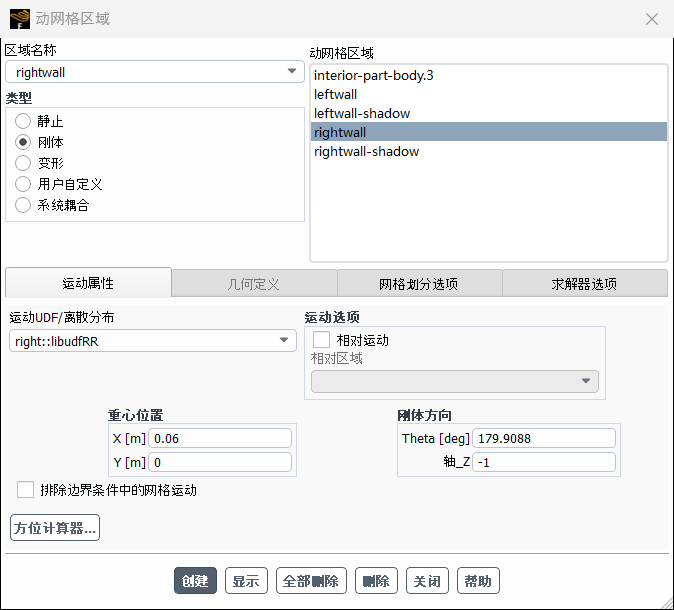Select highlighted rightwall in zone list
The width and height of the screenshot is (674, 610).
coord(489,132)
